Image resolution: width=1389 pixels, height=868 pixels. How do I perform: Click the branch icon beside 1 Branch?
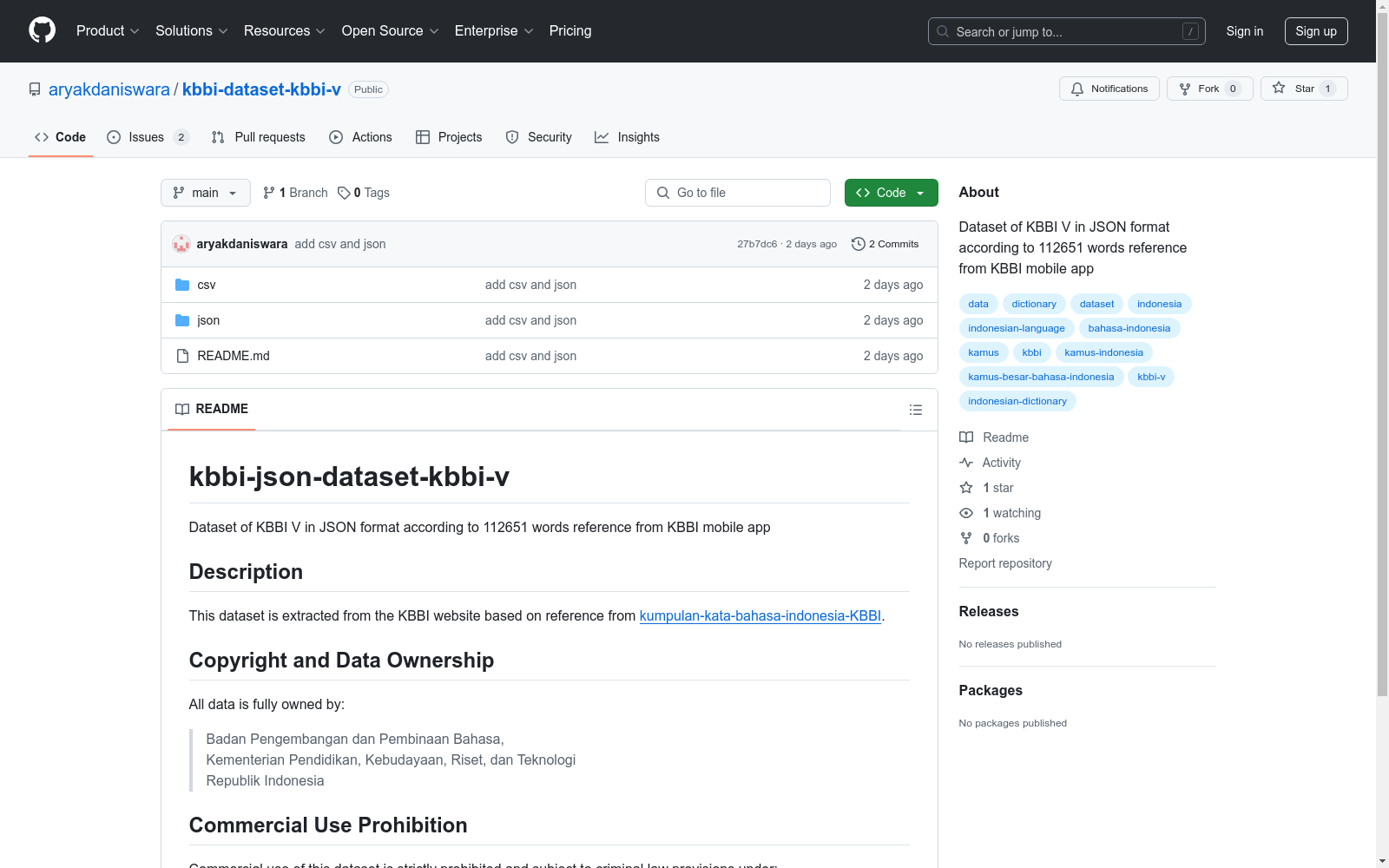pos(269,193)
